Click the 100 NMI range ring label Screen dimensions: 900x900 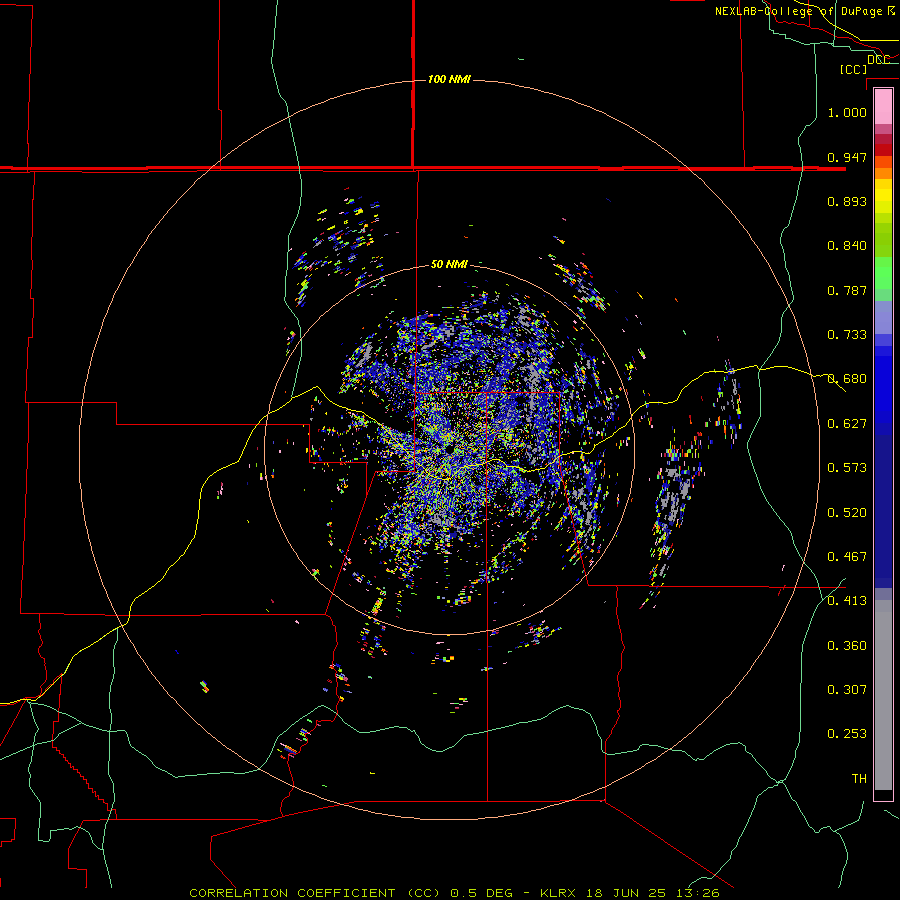[x=449, y=79]
